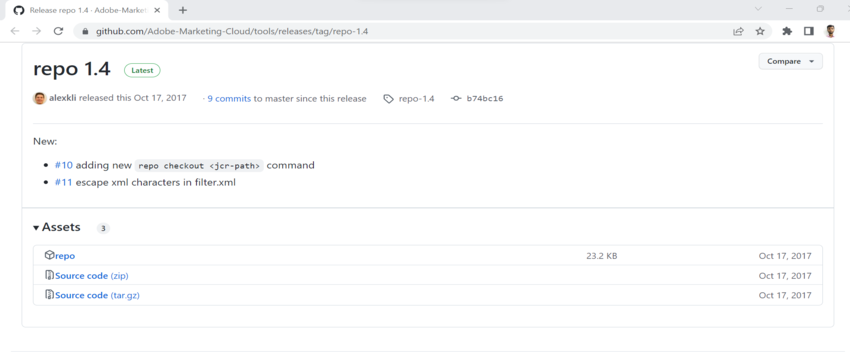850x360 pixels.
Task: Select the Release repo 1.4 browser tab
Action: pyautogui.click(x=88, y=10)
